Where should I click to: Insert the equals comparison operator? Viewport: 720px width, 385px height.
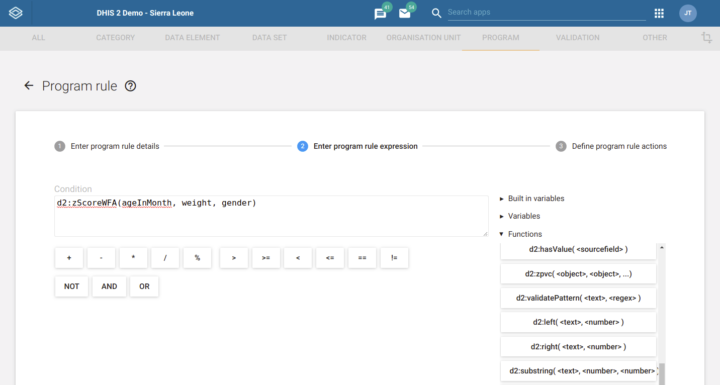click(362, 258)
